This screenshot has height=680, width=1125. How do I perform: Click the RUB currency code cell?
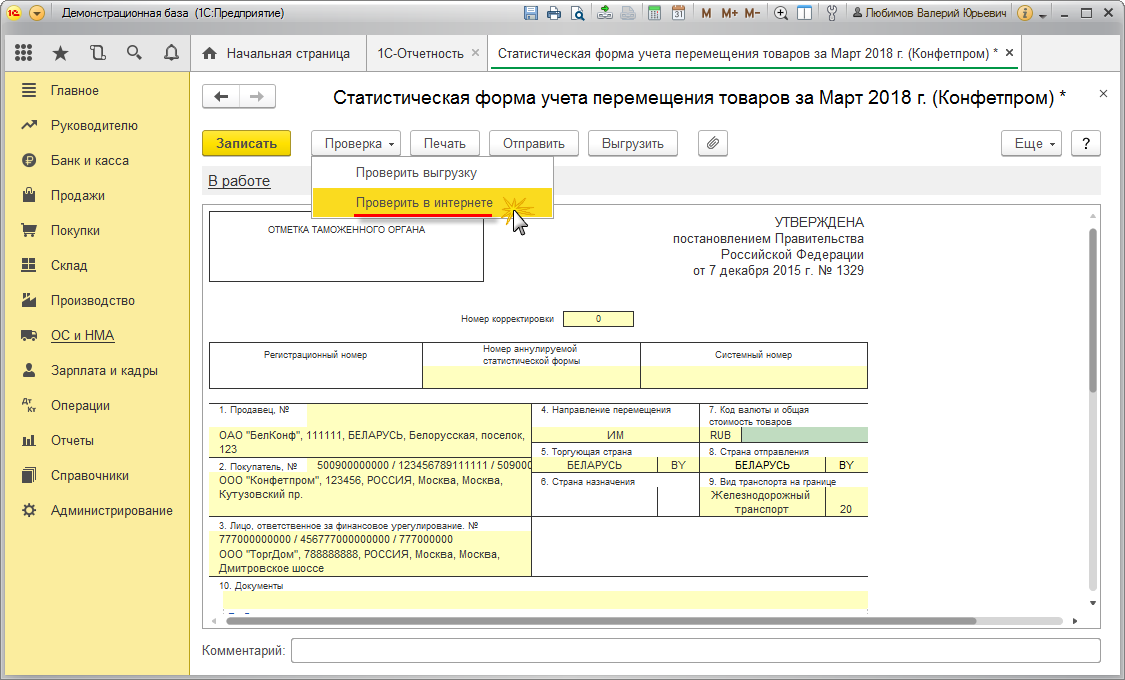[x=720, y=435]
